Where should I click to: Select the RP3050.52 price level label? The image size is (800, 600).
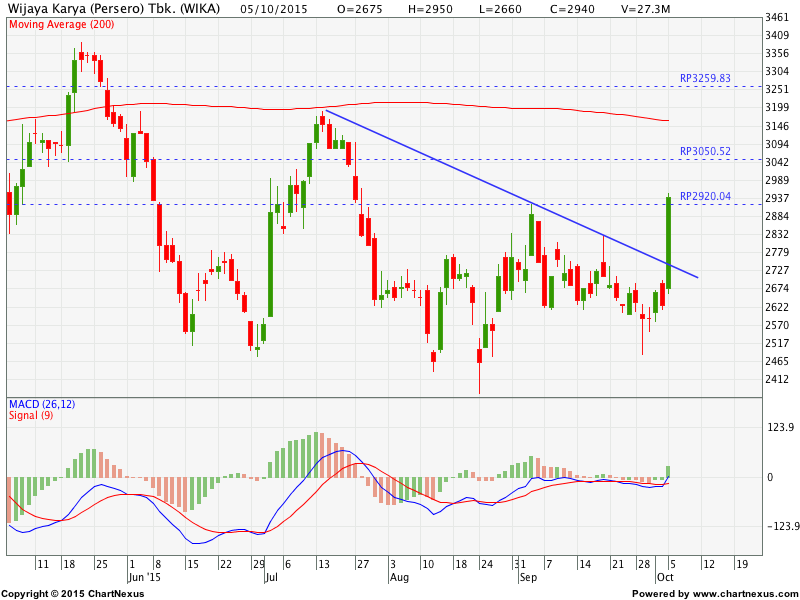pos(705,152)
